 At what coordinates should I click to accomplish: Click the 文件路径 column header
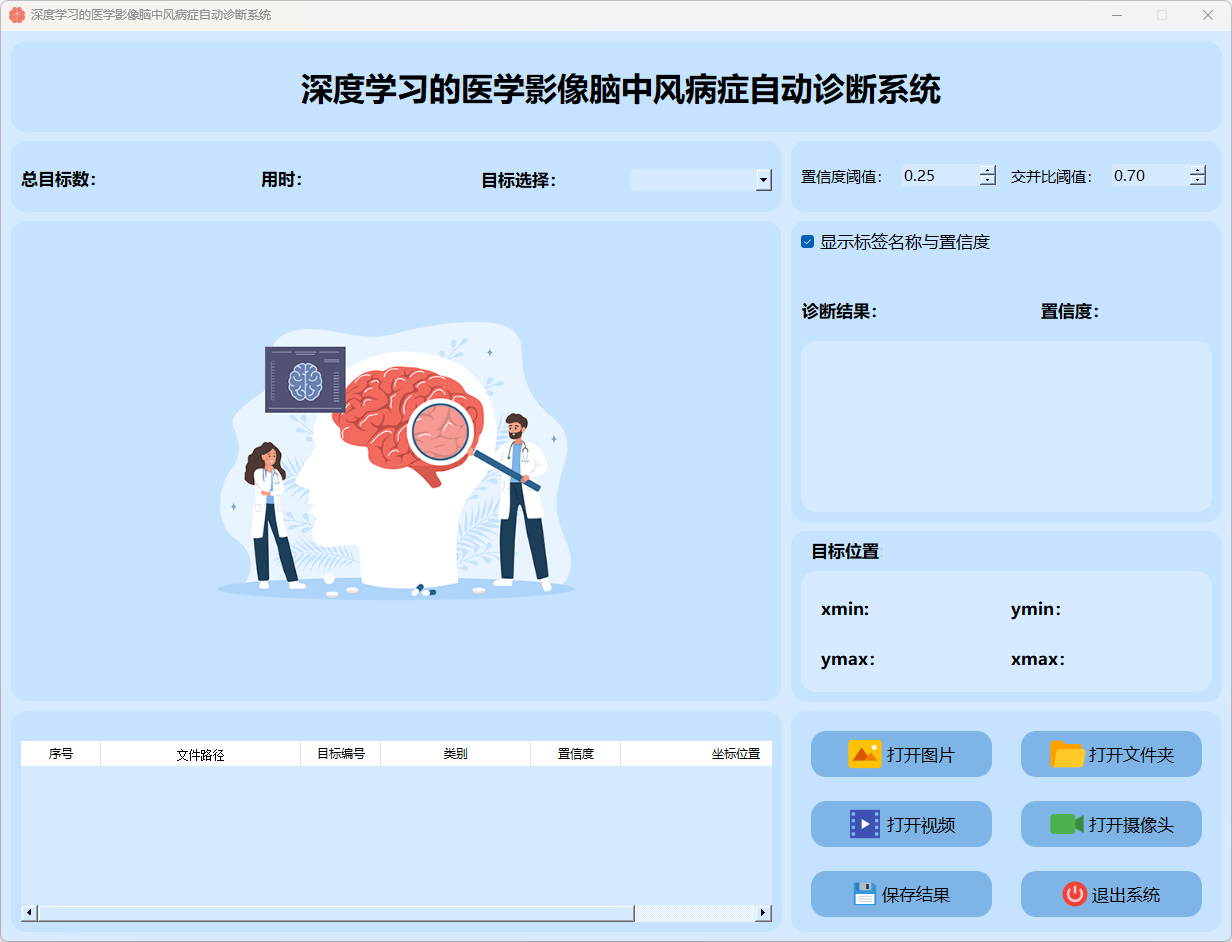[200, 754]
